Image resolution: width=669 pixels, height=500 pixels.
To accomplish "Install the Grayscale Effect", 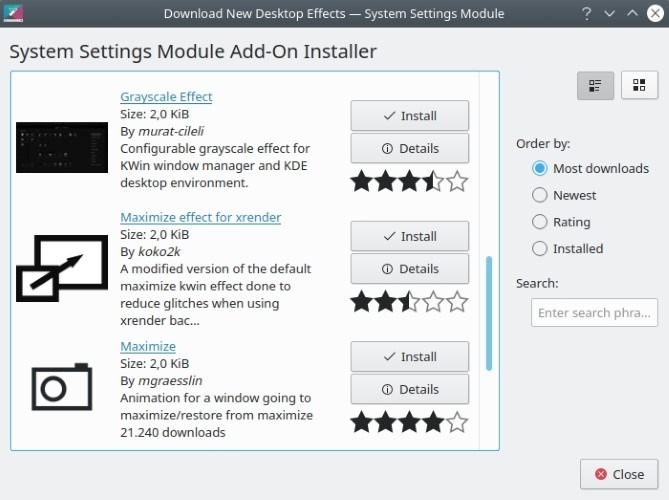I will (x=410, y=116).
